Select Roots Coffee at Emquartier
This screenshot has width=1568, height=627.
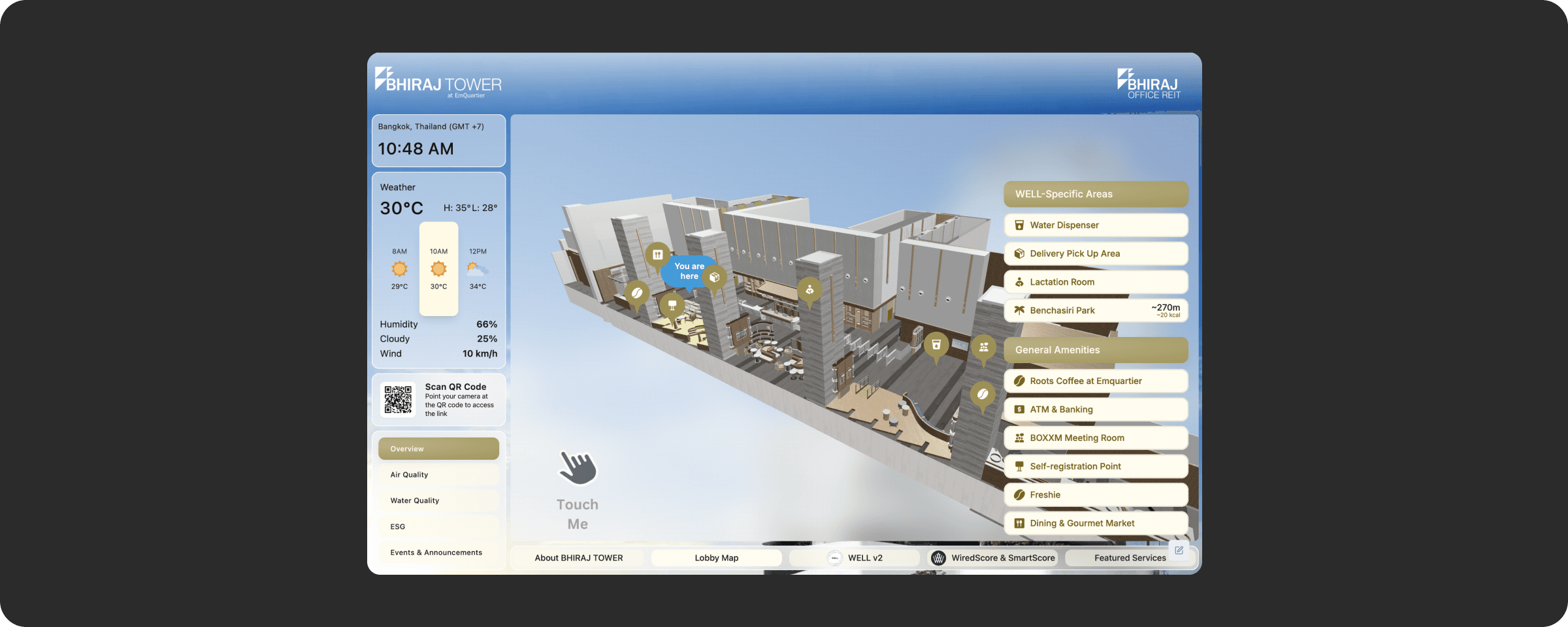click(x=1096, y=381)
